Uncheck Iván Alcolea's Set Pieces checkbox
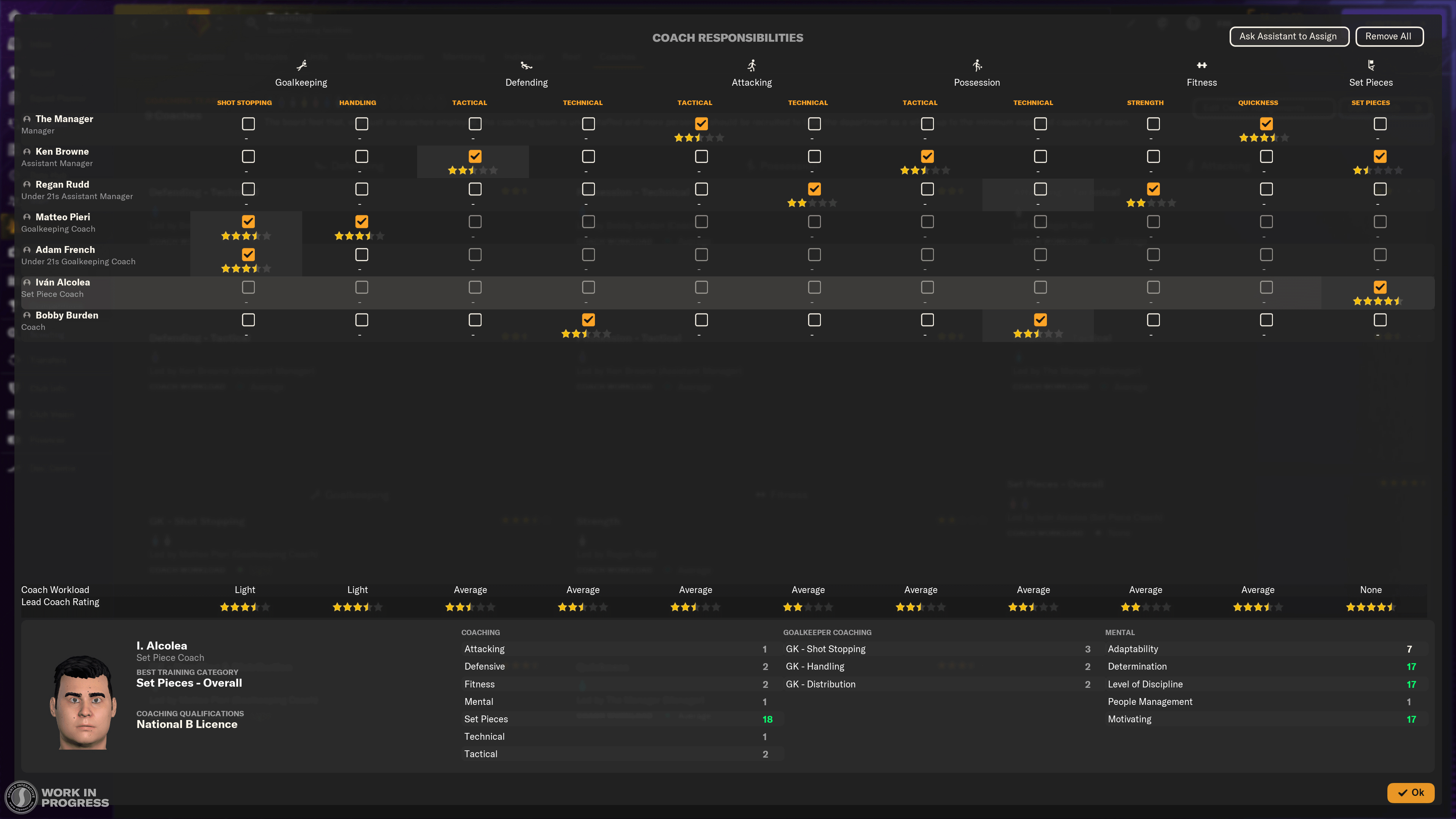This screenshot has width=1456, height=819. tap(1380, 287)
